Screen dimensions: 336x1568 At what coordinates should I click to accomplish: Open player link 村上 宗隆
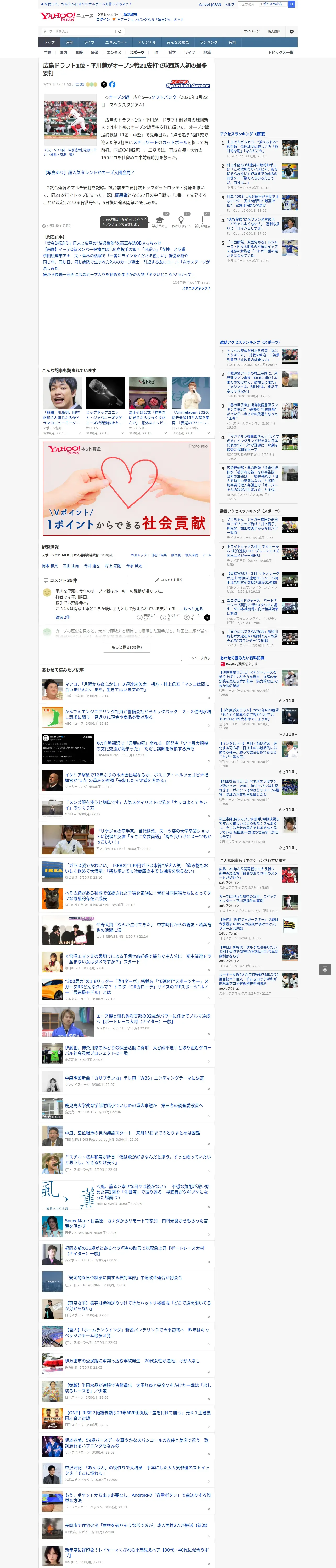(x=113, y=566)
